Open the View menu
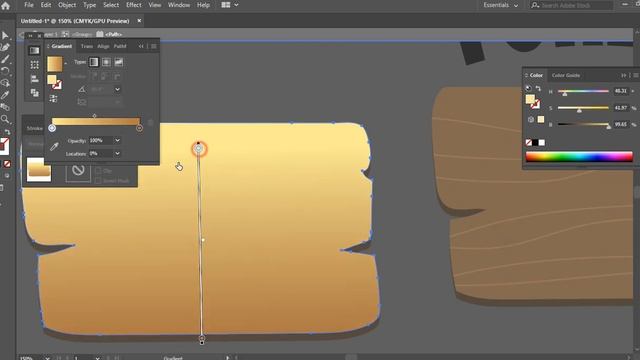The height and width of the screenshot is (360, 640). click(x=154, y=5)
